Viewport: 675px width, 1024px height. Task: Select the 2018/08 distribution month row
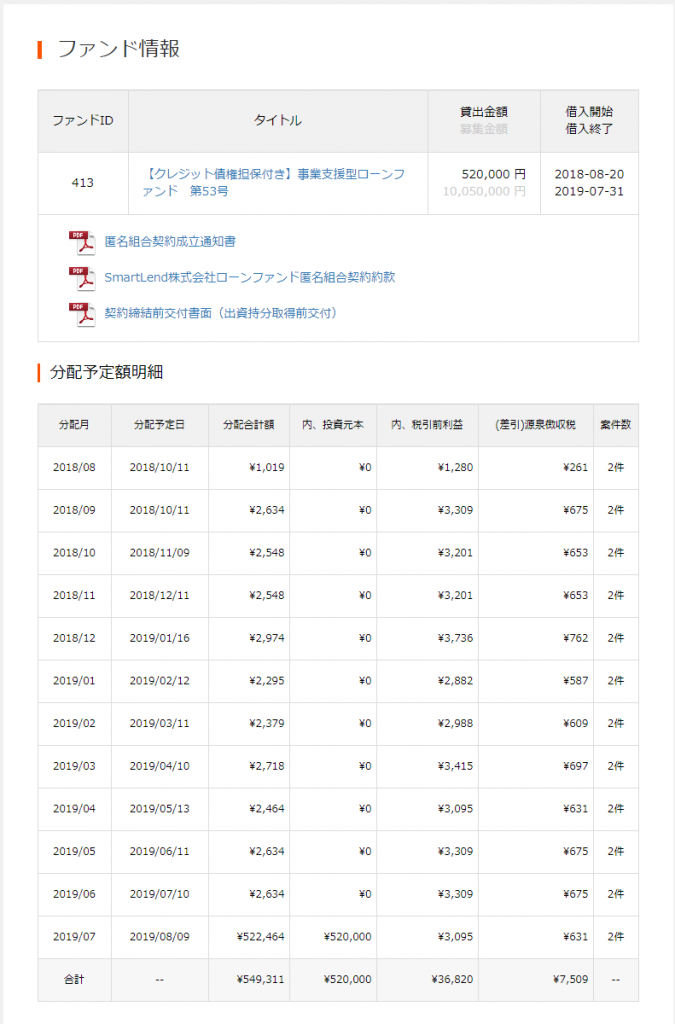[74, 468]
